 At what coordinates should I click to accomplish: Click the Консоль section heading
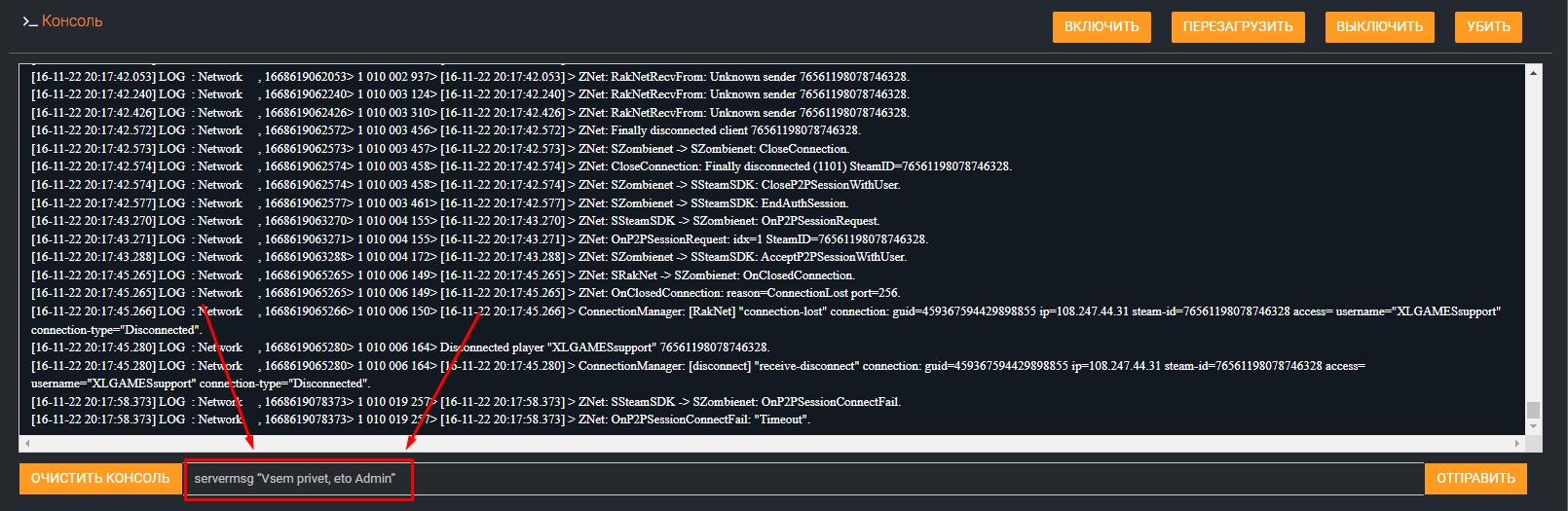pyautogui.click(x=72, y=21)
